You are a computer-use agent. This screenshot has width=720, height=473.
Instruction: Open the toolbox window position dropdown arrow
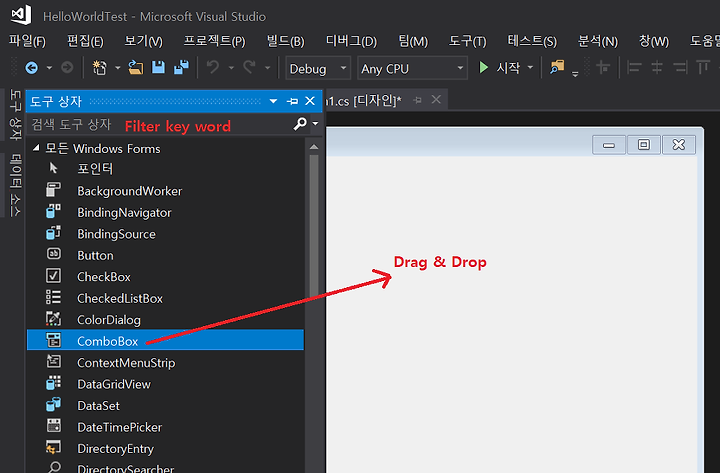[x=273, y=101]
